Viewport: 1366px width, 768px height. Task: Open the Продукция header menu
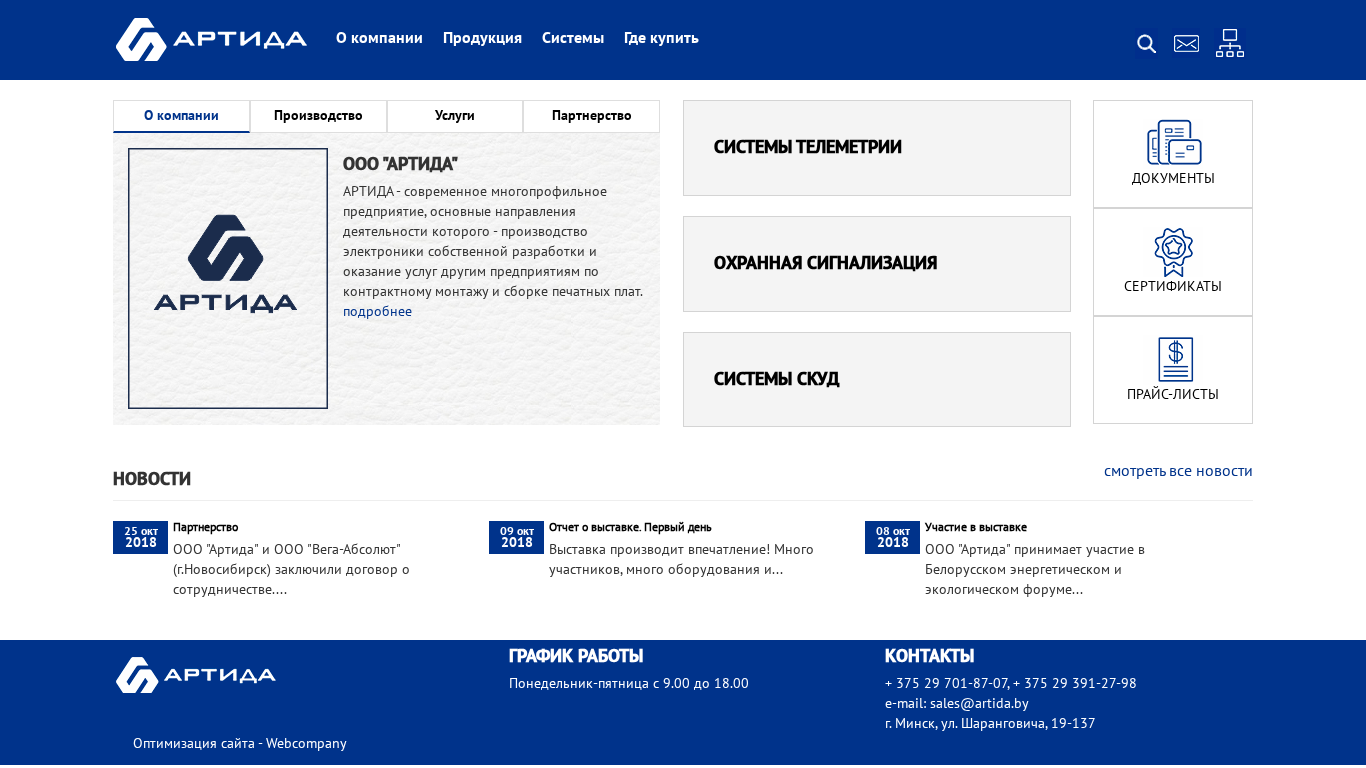tap(482, 38)
